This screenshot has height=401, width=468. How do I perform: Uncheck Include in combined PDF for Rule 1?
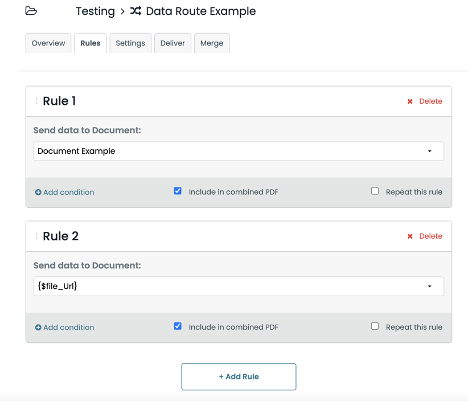[x=178, y=191]
